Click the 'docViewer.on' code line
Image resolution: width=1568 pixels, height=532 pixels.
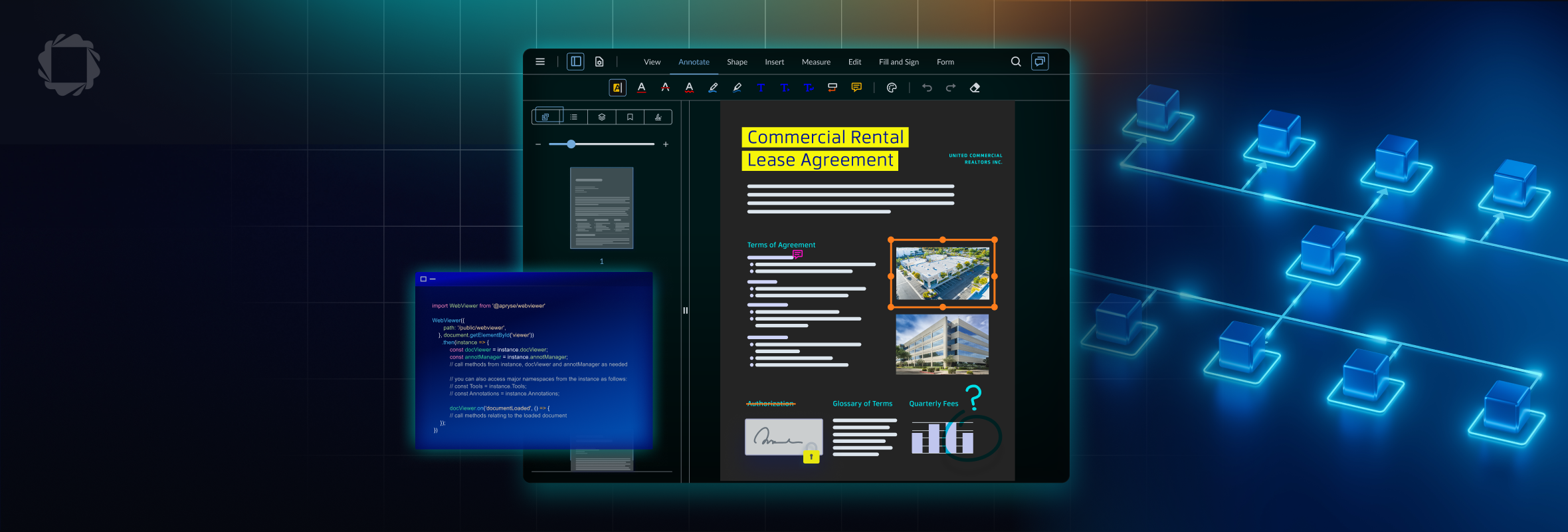pyautogui.click(x=500, y=408)
